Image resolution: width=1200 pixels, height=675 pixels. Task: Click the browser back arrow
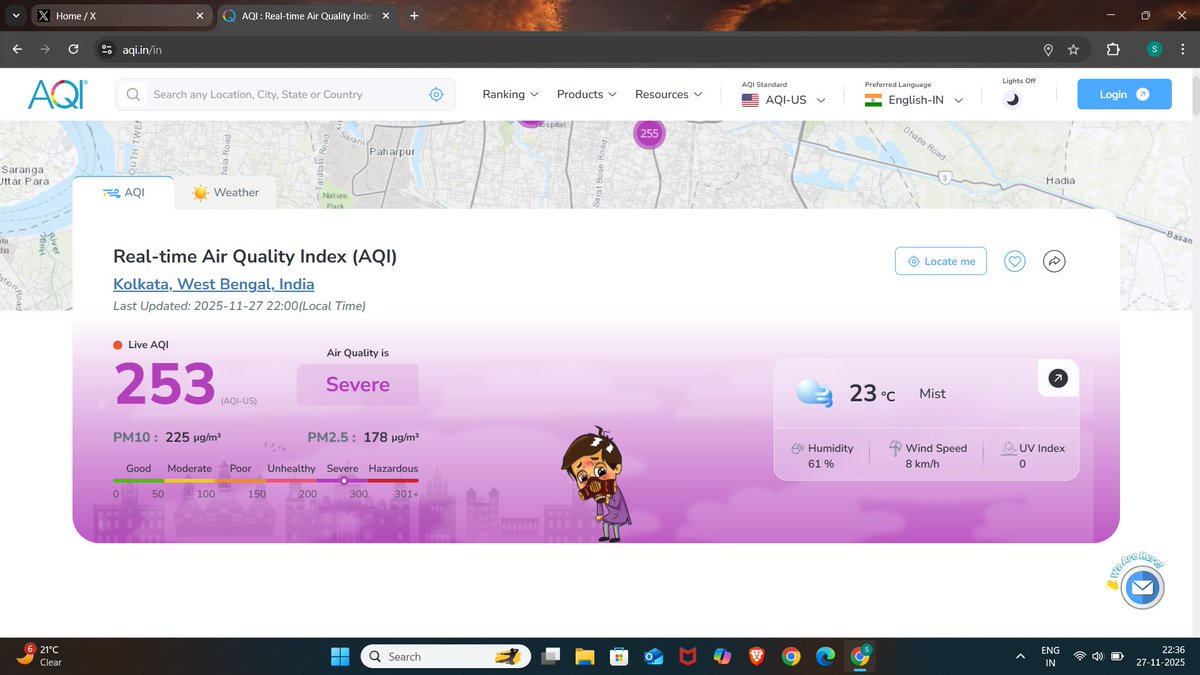click(x=17, y=49)
